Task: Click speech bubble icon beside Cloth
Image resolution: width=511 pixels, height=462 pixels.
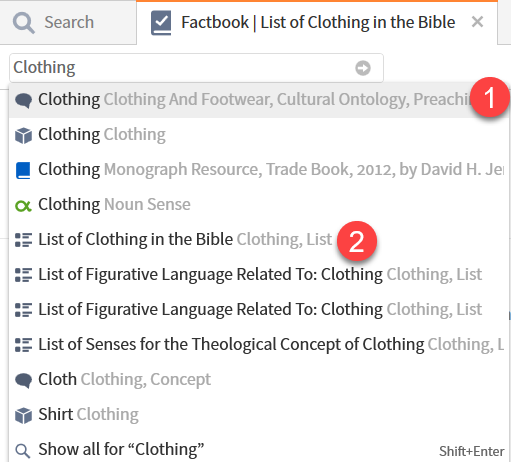Action: [23, 380]
